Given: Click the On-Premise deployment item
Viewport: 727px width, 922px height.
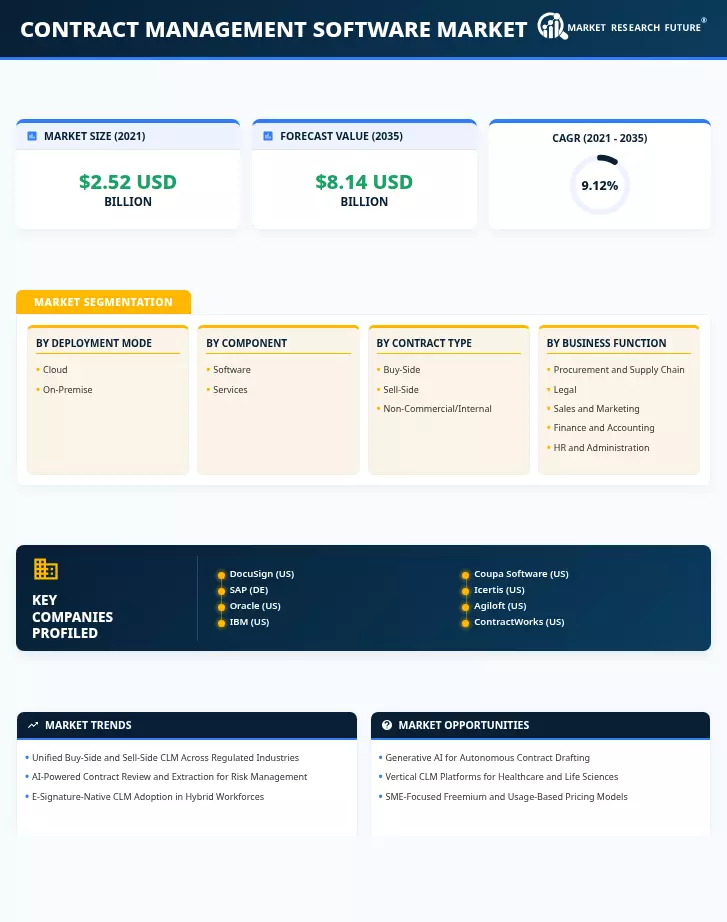Looking at the screenshot, I should point(67,390).
